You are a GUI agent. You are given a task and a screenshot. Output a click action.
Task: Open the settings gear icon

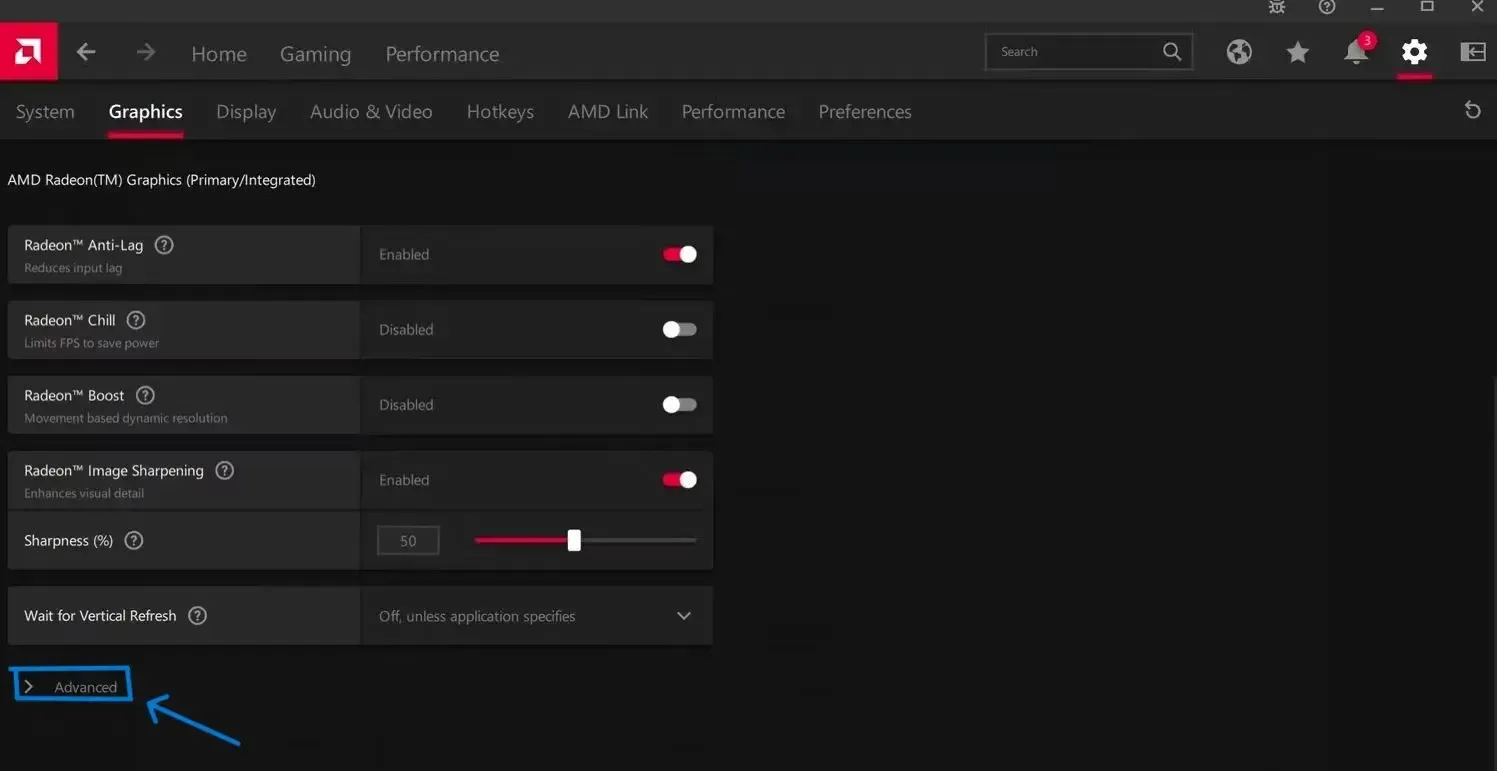(1414, 52)
